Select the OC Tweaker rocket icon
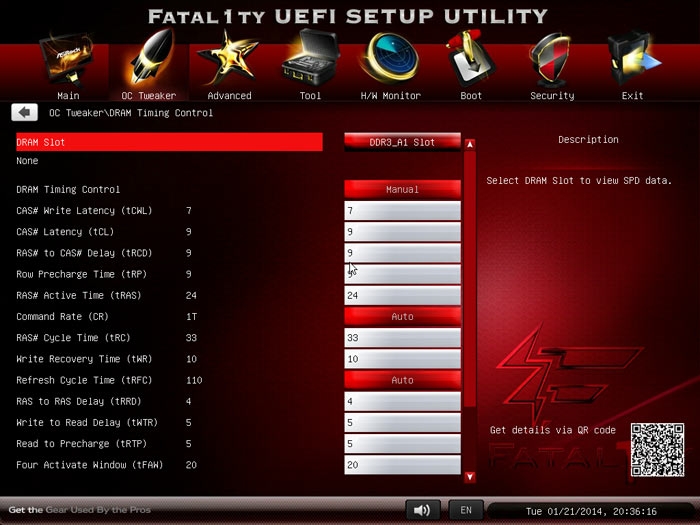Image resolution: width=700 pixels, height=525 pixels. pyautogui.click(x=151, y=58)
